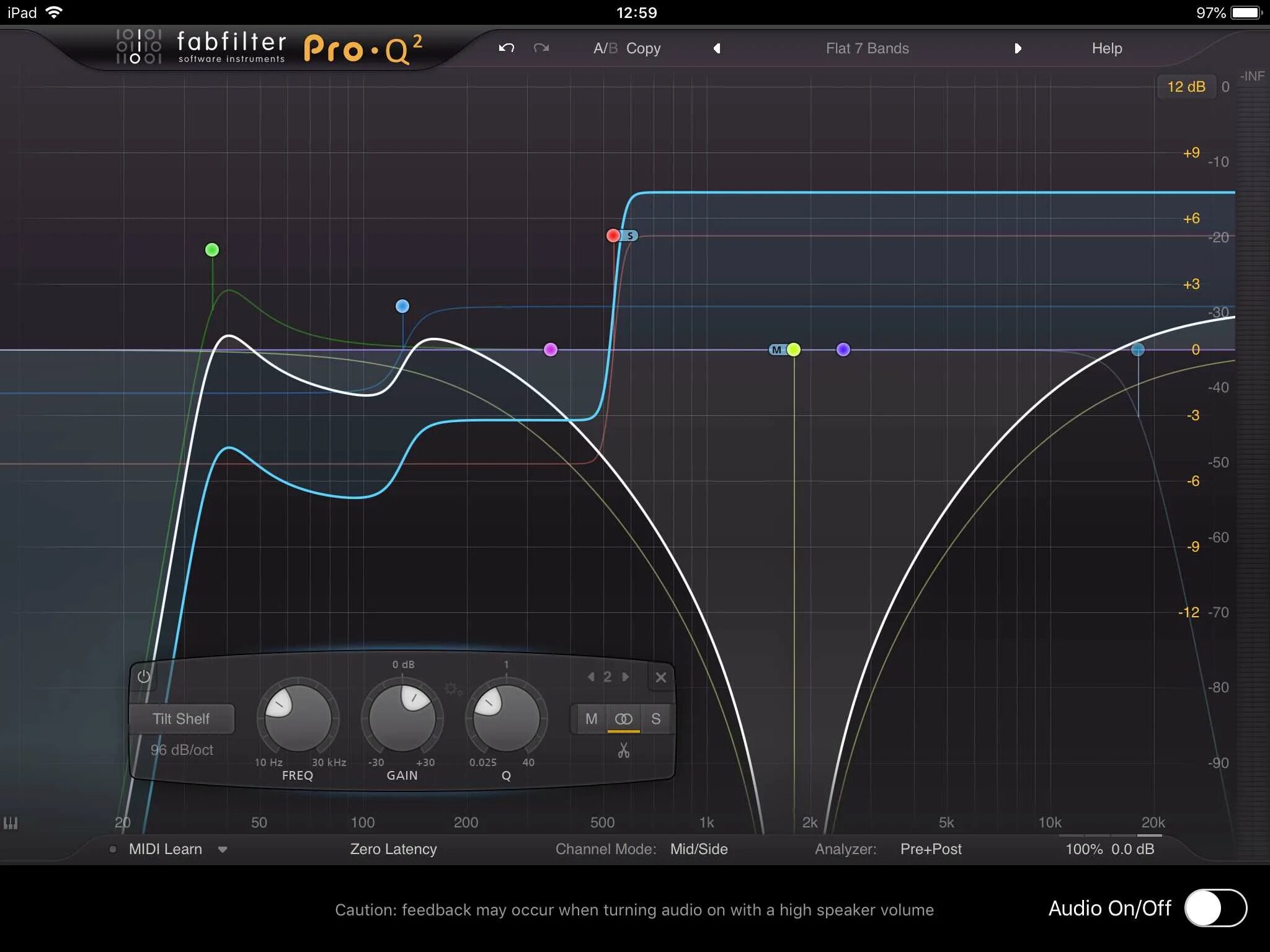1270x952 pixels.
Task: Set band to Mid with M button
Action: (x=591, y=719)
